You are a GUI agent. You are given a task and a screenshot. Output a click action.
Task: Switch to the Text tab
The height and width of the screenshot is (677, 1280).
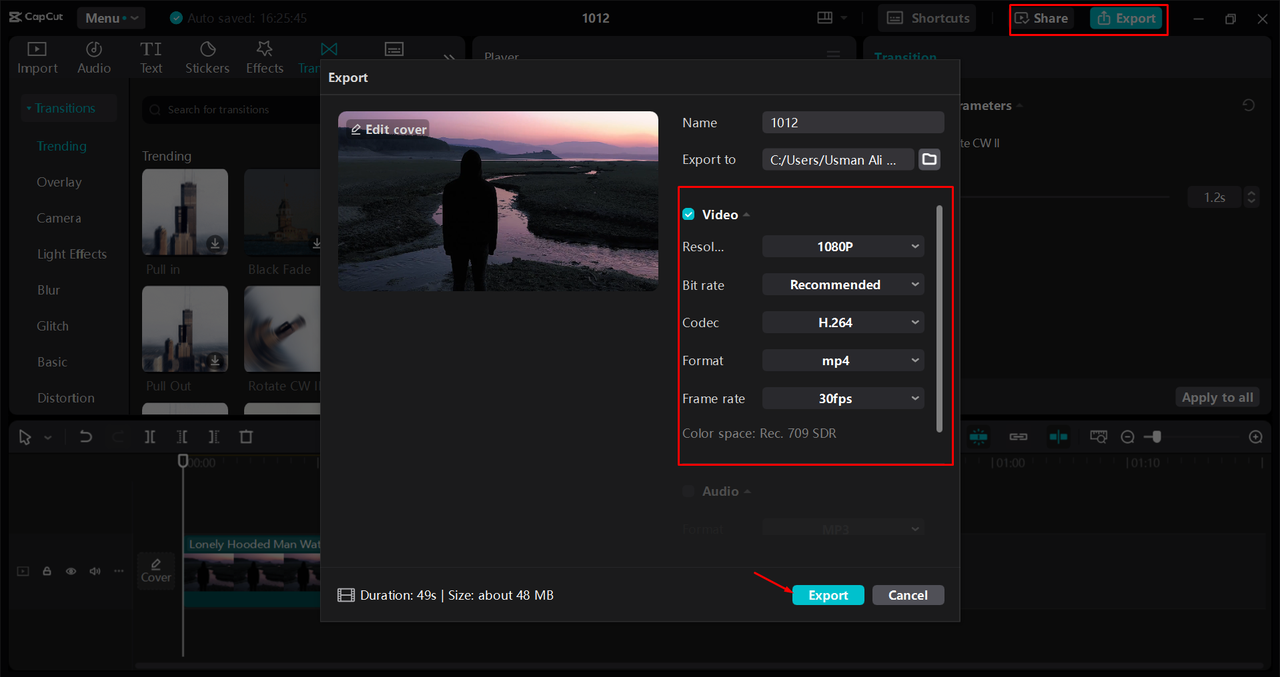[151, 58]
